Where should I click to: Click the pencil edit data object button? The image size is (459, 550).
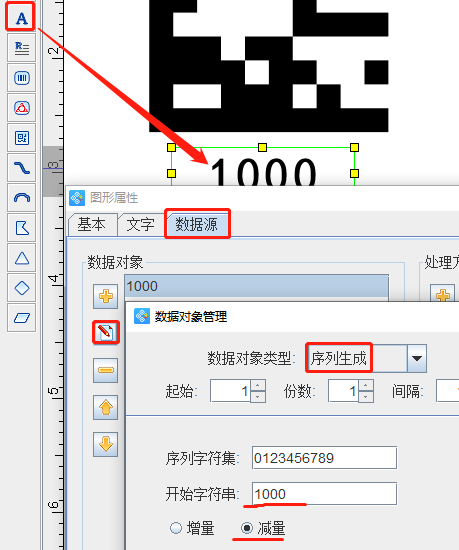tap(106, 332)
